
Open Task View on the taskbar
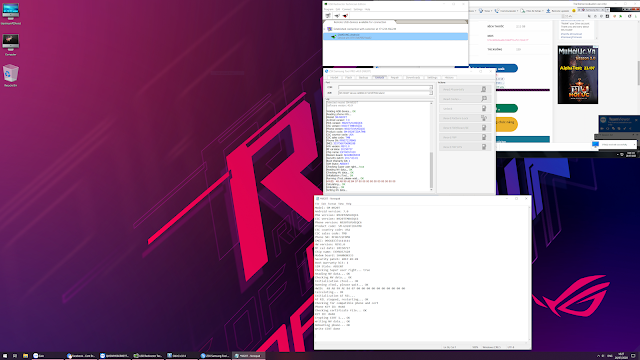click(15, 356)
